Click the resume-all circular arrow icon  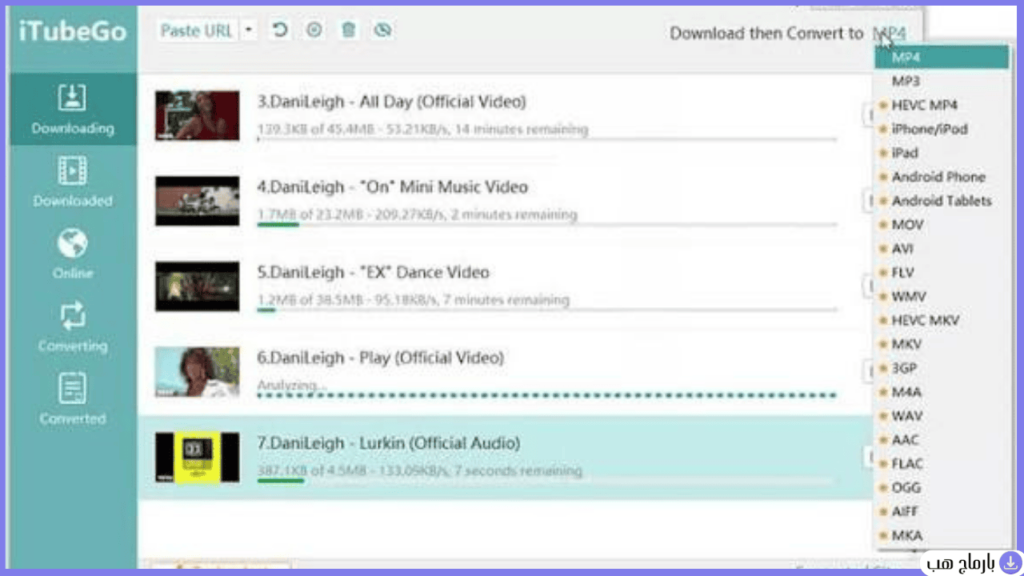[280, 30]
